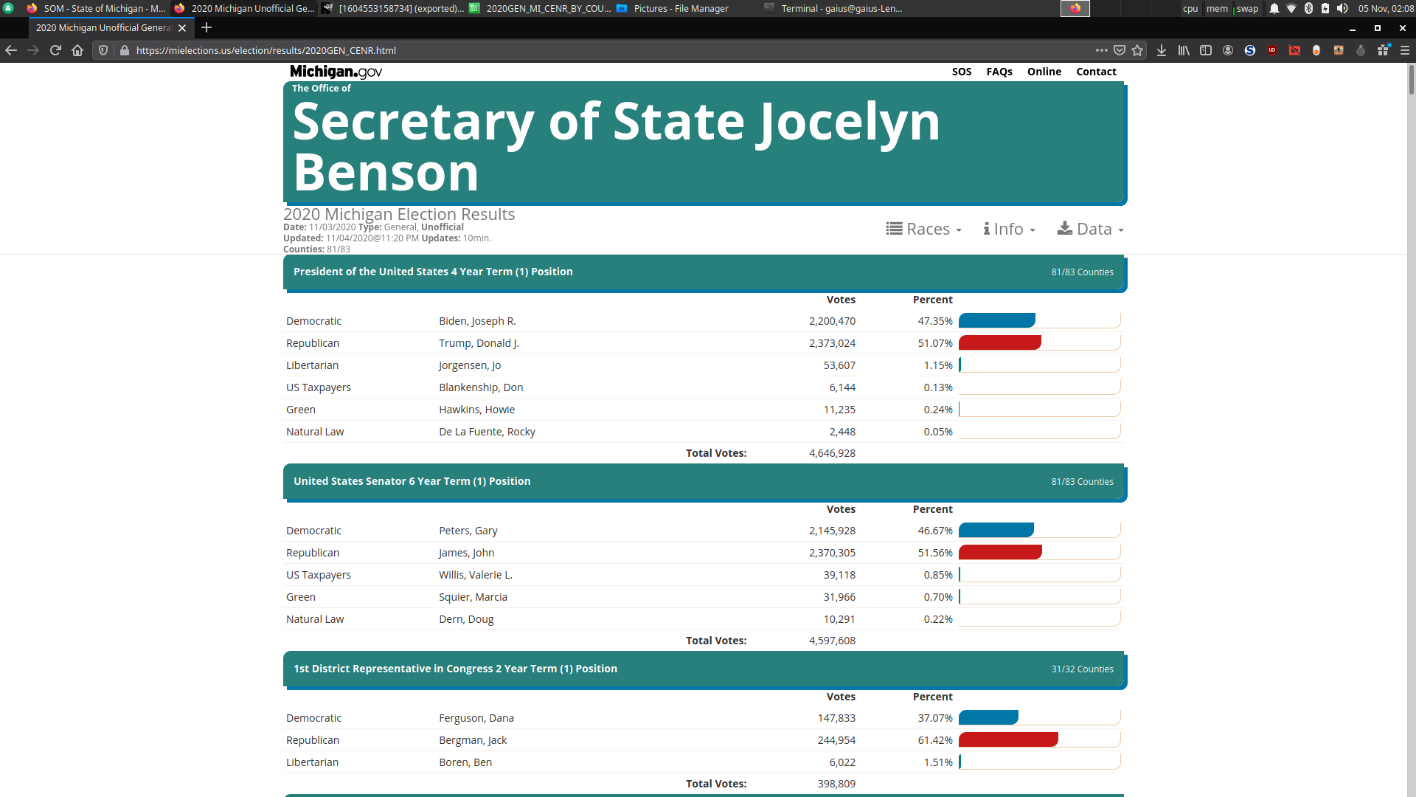Click candidate name Ferguson, Dana
Image resolution: width=1416 pixels, height=797 pixels.
coord(476,718)
